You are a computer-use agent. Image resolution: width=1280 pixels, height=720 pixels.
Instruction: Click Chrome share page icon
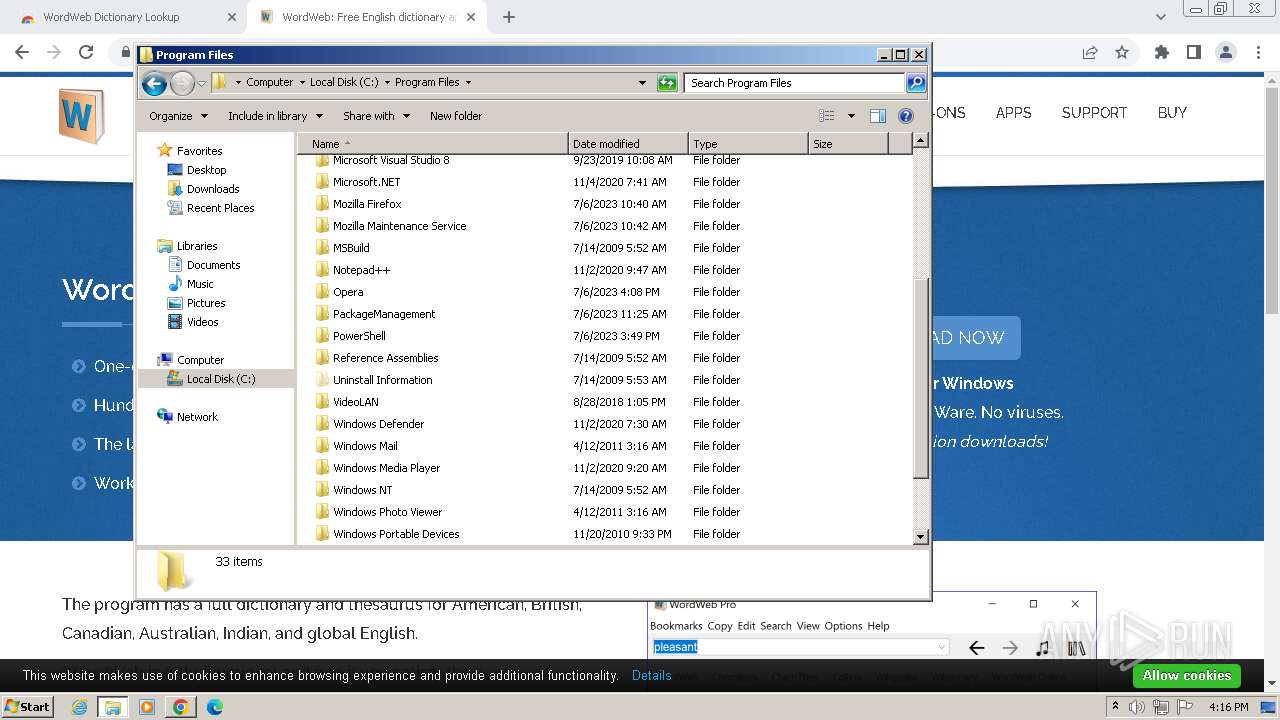[1090, 52]
